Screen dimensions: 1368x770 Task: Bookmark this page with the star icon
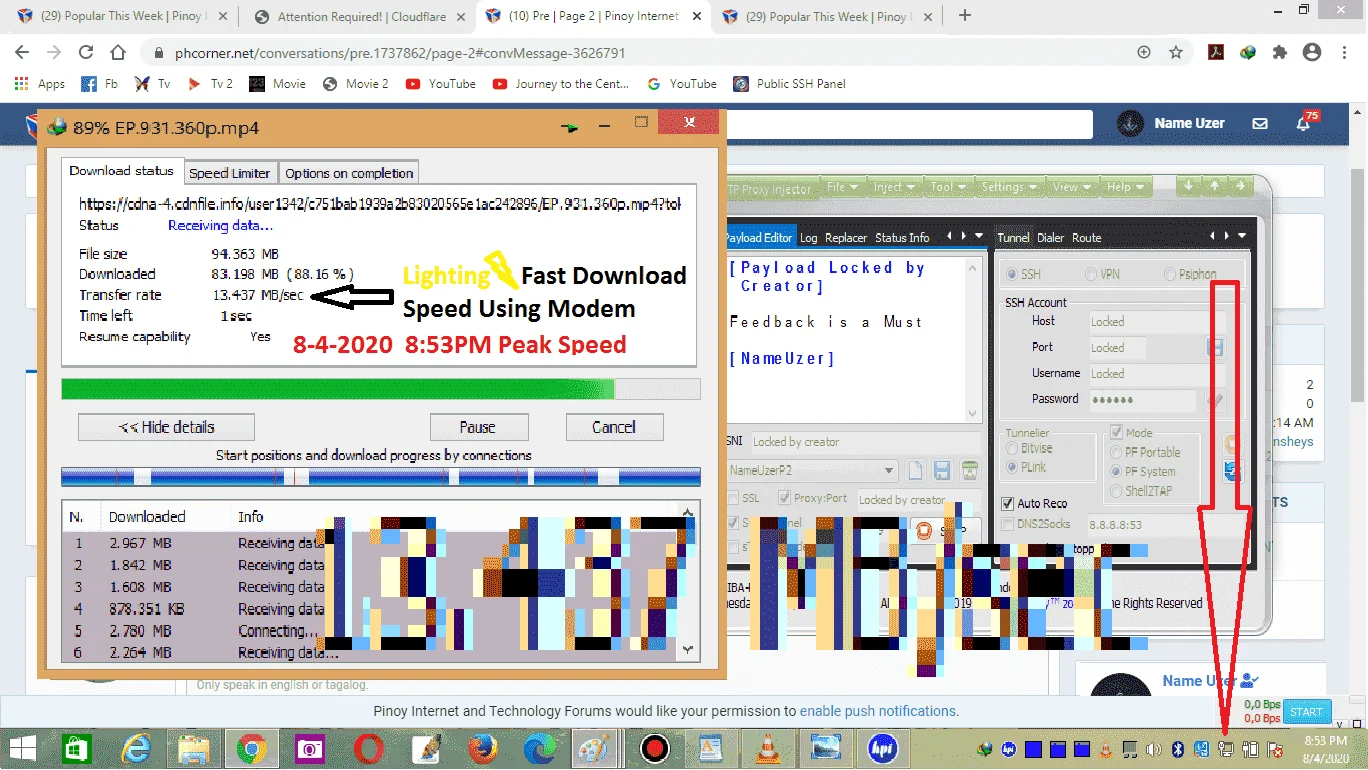pyautogui.click(x=1176, y=52)
